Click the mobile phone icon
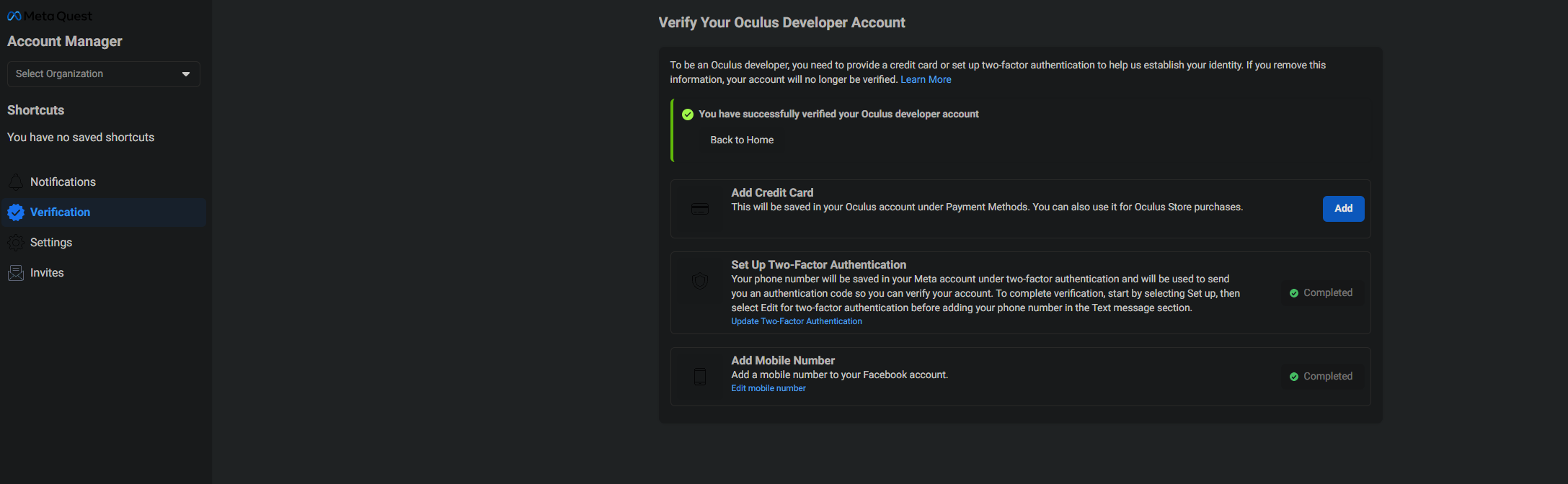 pyautogui.click(x=700, y=377)
